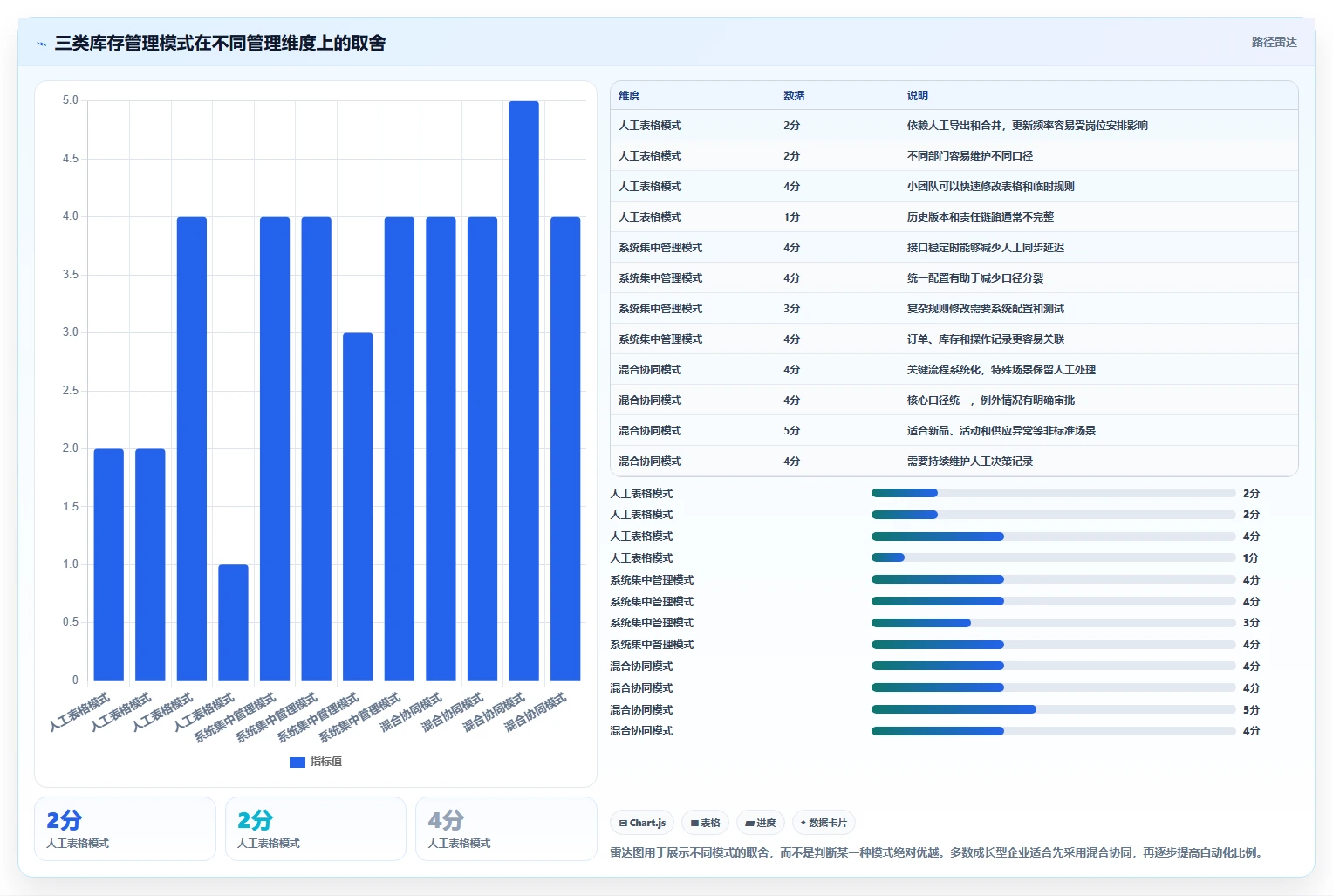Click the 2.5 label on the chart y-axis
The width and height of the screenshot is (1333, 896).
click(70, 390)
